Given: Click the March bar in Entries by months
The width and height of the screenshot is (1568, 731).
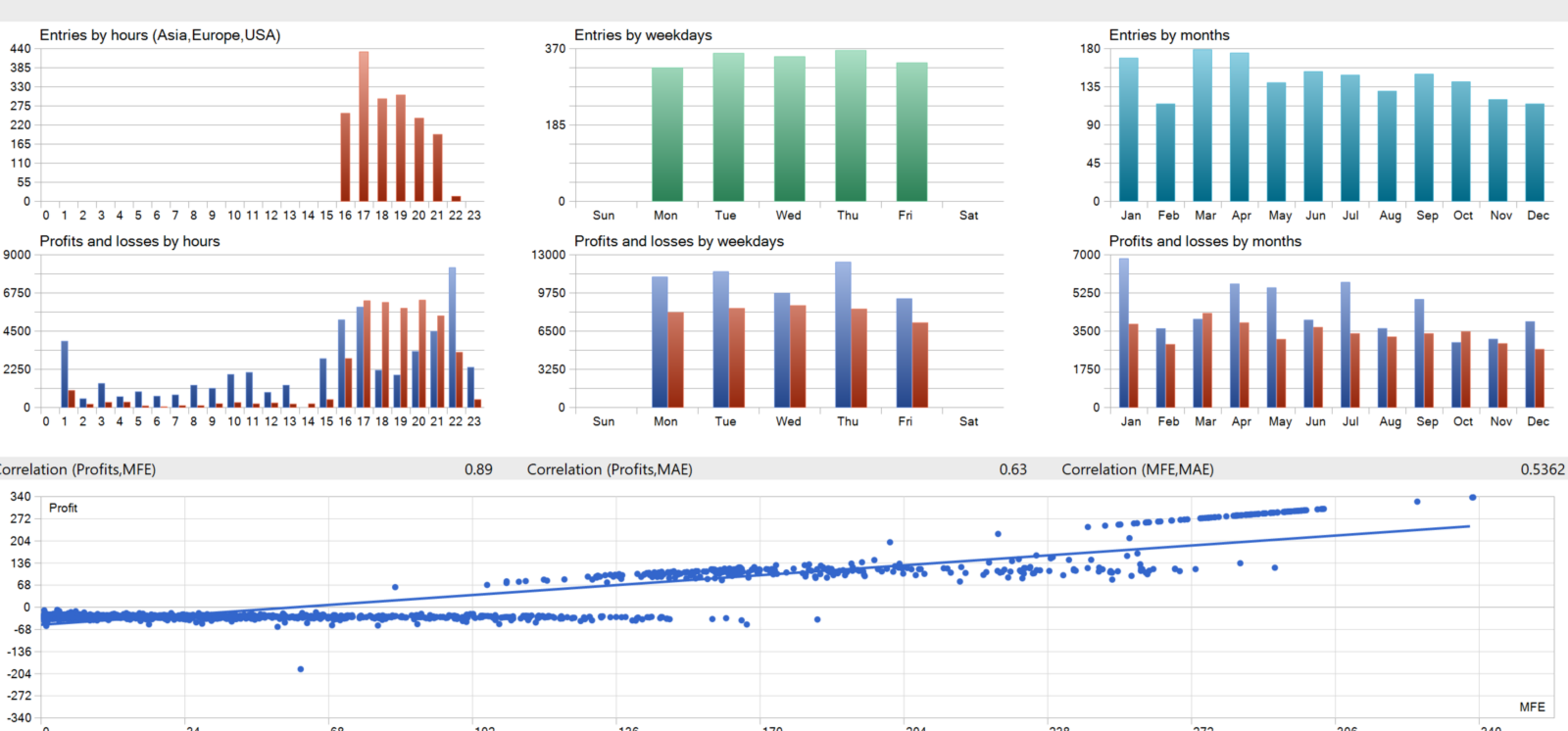Looking at the screenshot, I should 1202,125.
